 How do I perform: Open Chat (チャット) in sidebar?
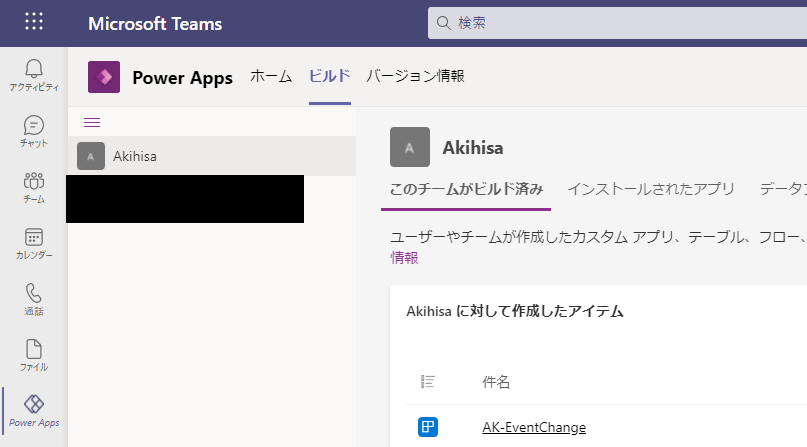(34, 131)
